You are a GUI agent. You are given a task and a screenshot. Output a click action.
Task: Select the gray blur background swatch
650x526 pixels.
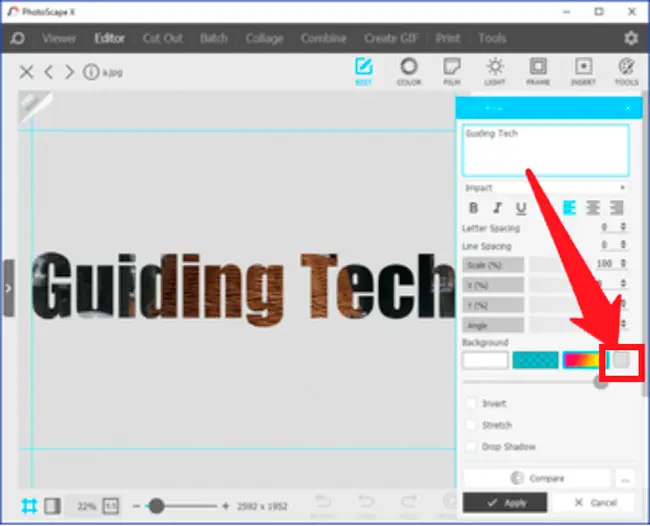pyautogui.click(x=621, y=360)
